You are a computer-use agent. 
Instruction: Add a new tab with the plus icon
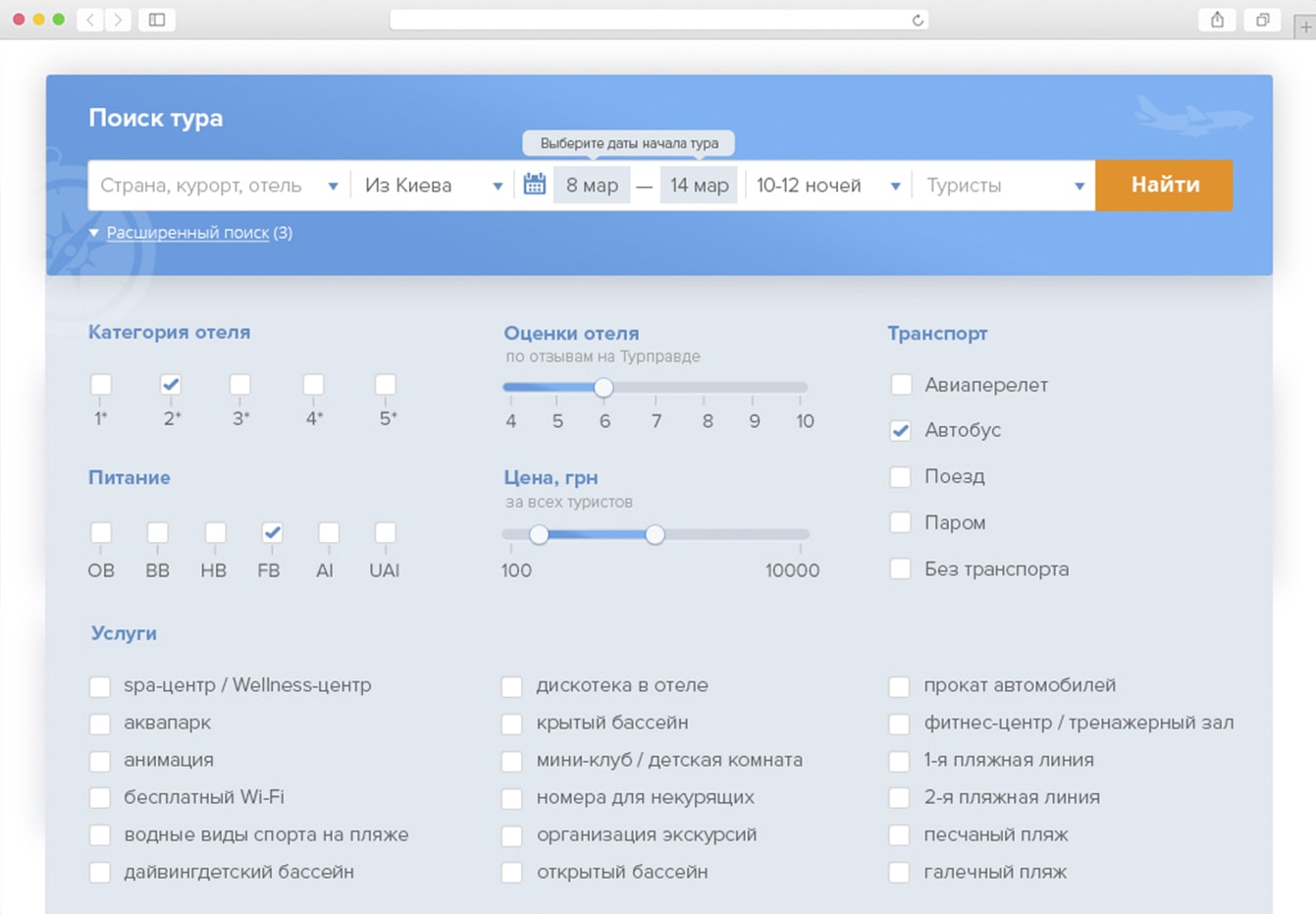pyautogui.click(x=1305, y=27)
